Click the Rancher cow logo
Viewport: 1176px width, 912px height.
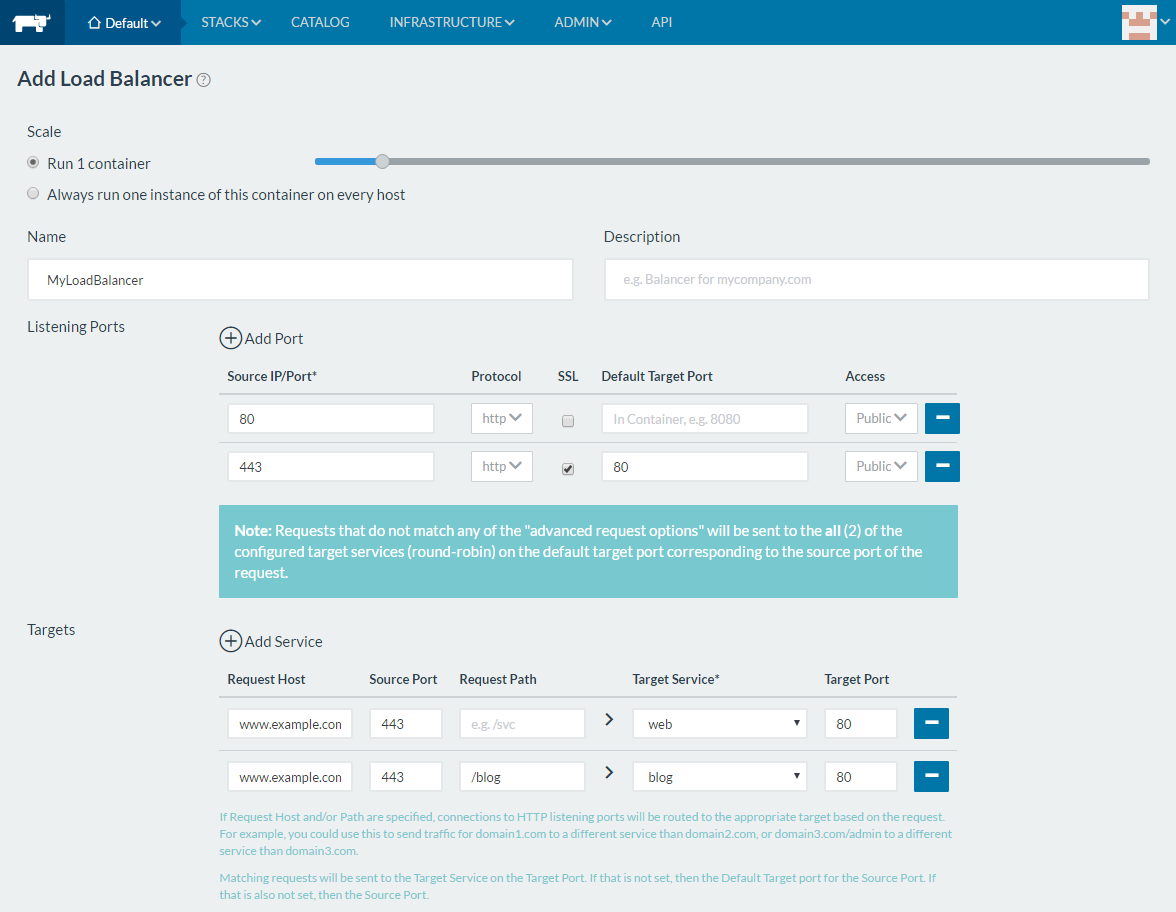[x=31, y=22]
